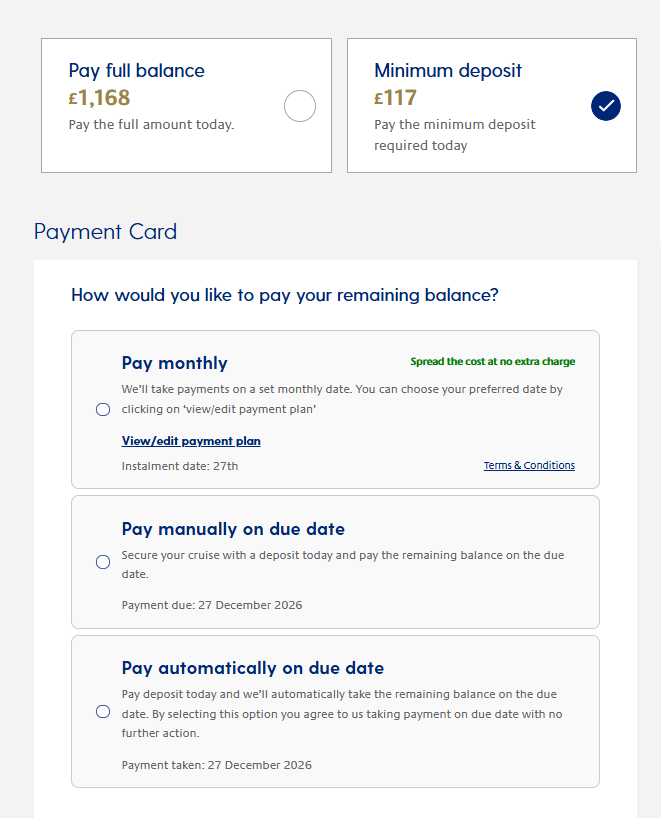Open the Terms & Conditions link
Image resolution: width=661 pixels, height=818 pixels.
click(529, 465)
